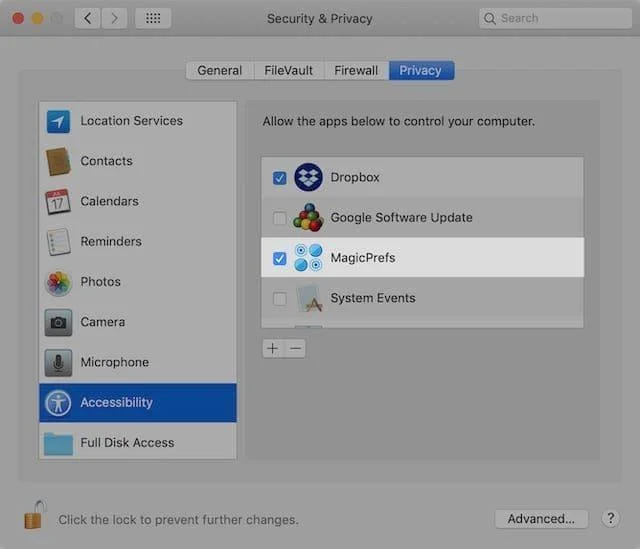Select the Google Software Update name
This screenshot has width=640, height=549.
pos(402,218)
